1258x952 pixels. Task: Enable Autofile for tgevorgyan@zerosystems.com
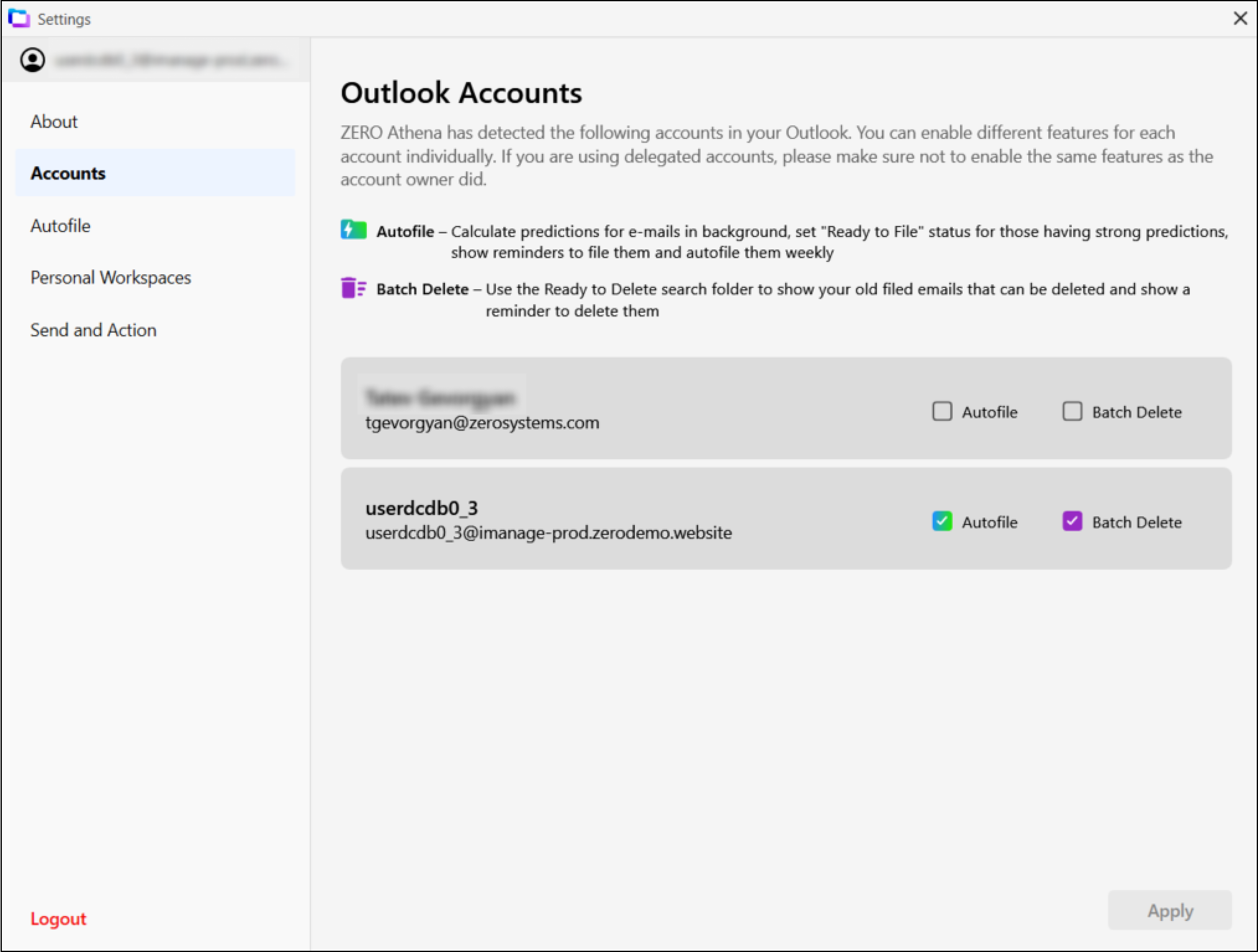[942, 411]
